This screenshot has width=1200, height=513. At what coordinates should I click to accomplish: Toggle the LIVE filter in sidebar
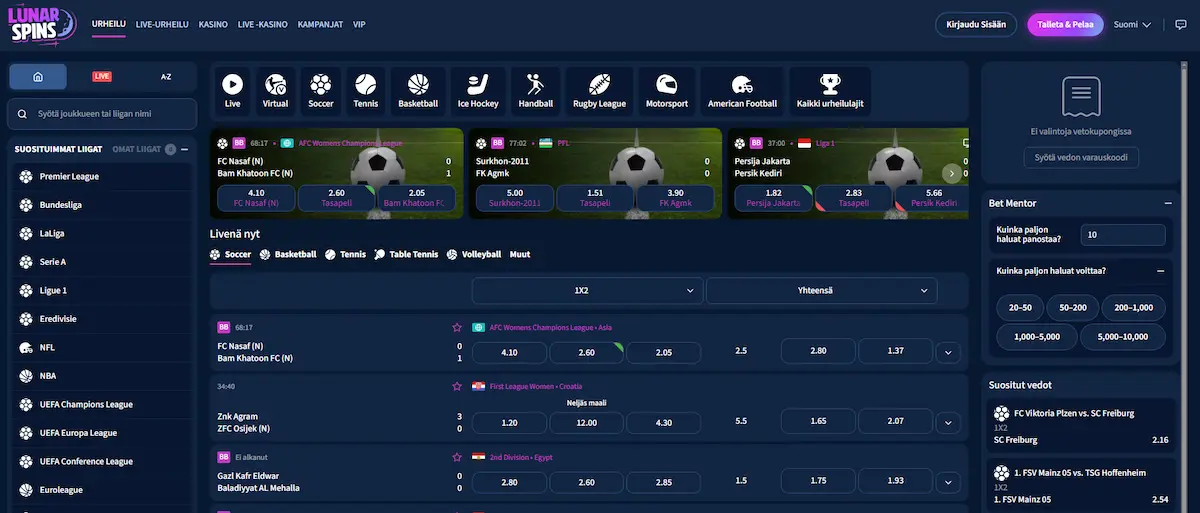point(102,76)
